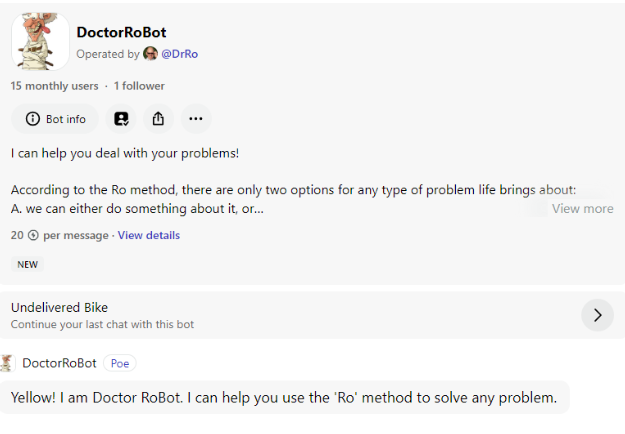Click the points coin icon beside 20
The width and height of the screenshot is (625, 434).
(x=33, y=235)
